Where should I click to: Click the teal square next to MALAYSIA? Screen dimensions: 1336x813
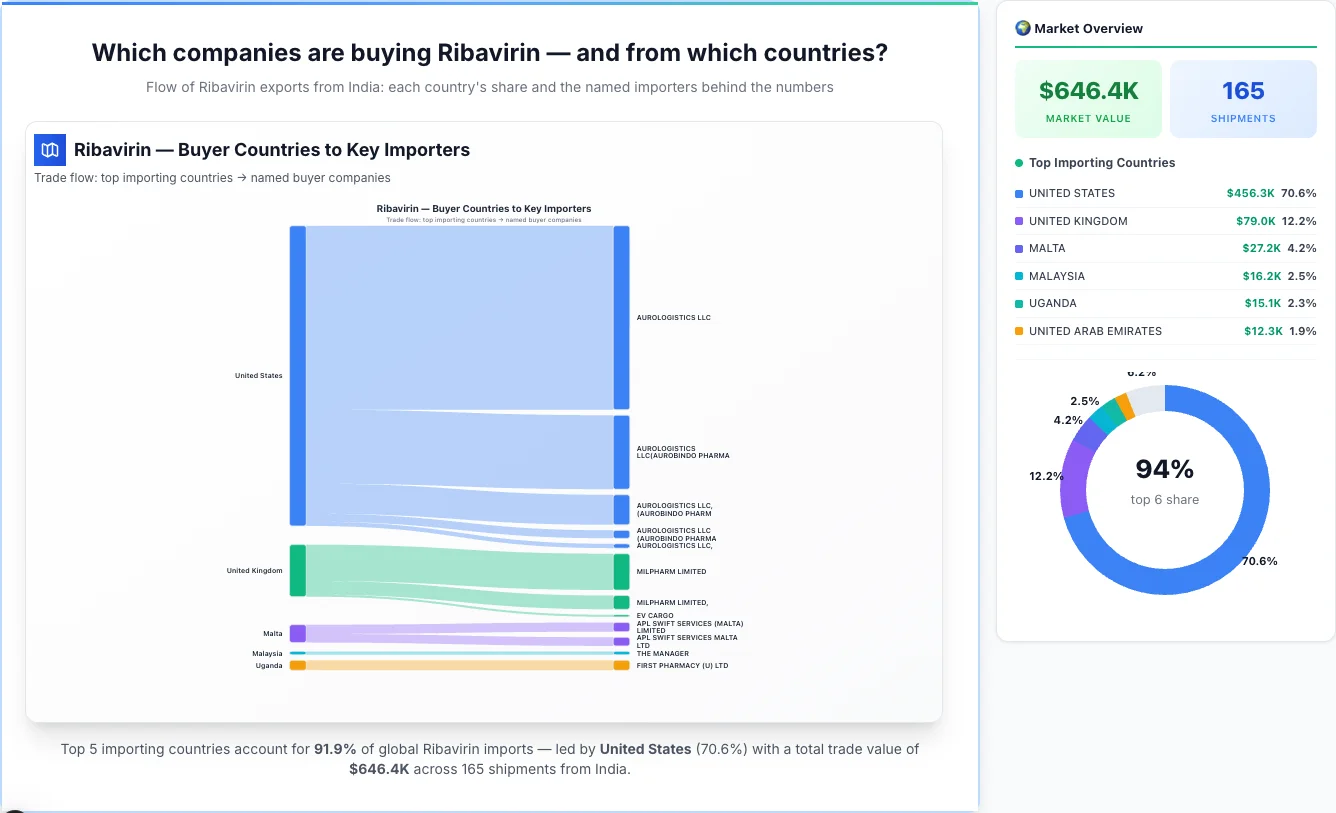click(x=1017, y=276)
